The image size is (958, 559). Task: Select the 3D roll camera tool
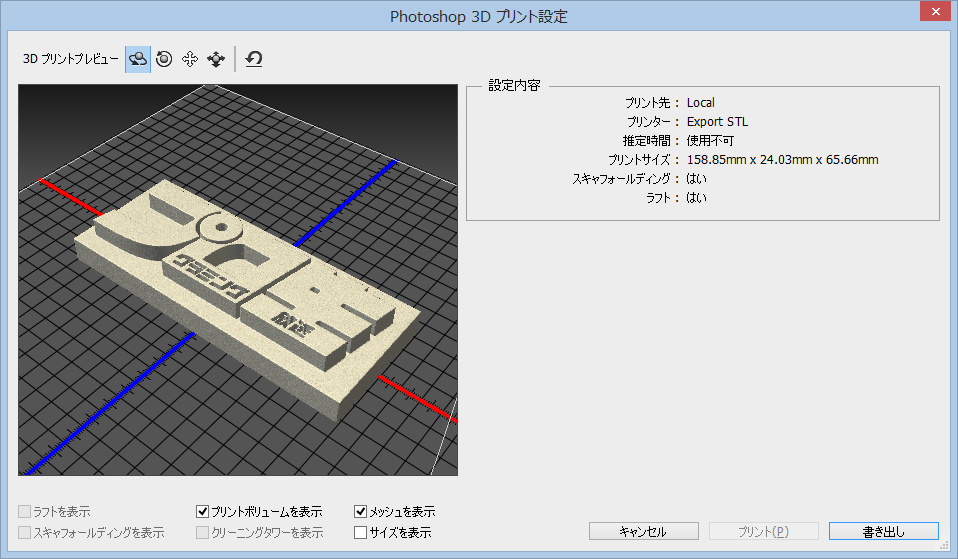pyautogui.click(x=164, y=59)
